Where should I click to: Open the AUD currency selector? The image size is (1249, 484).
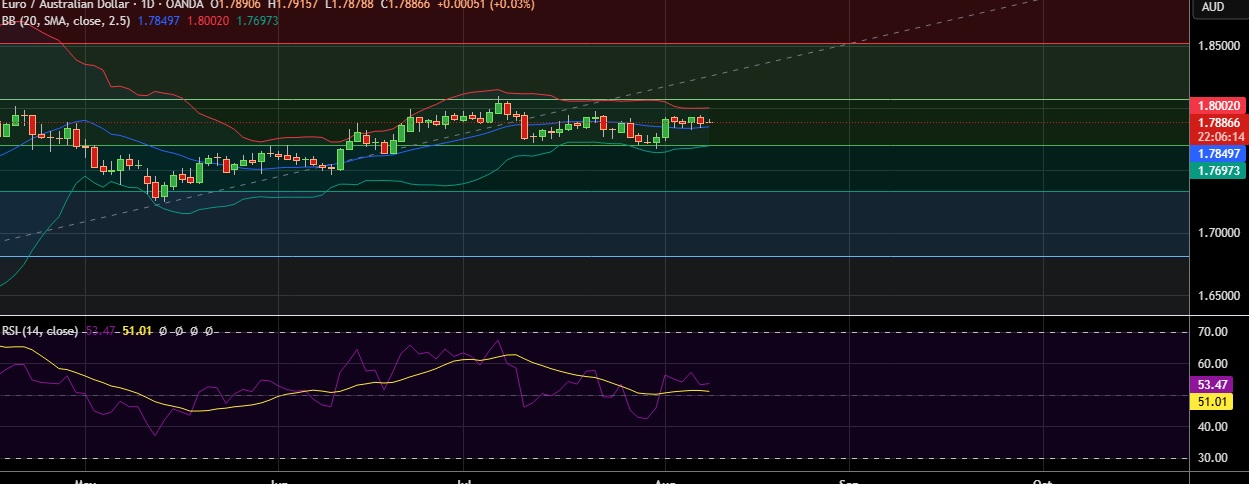pyautogui.click(x=1212, y=7)
